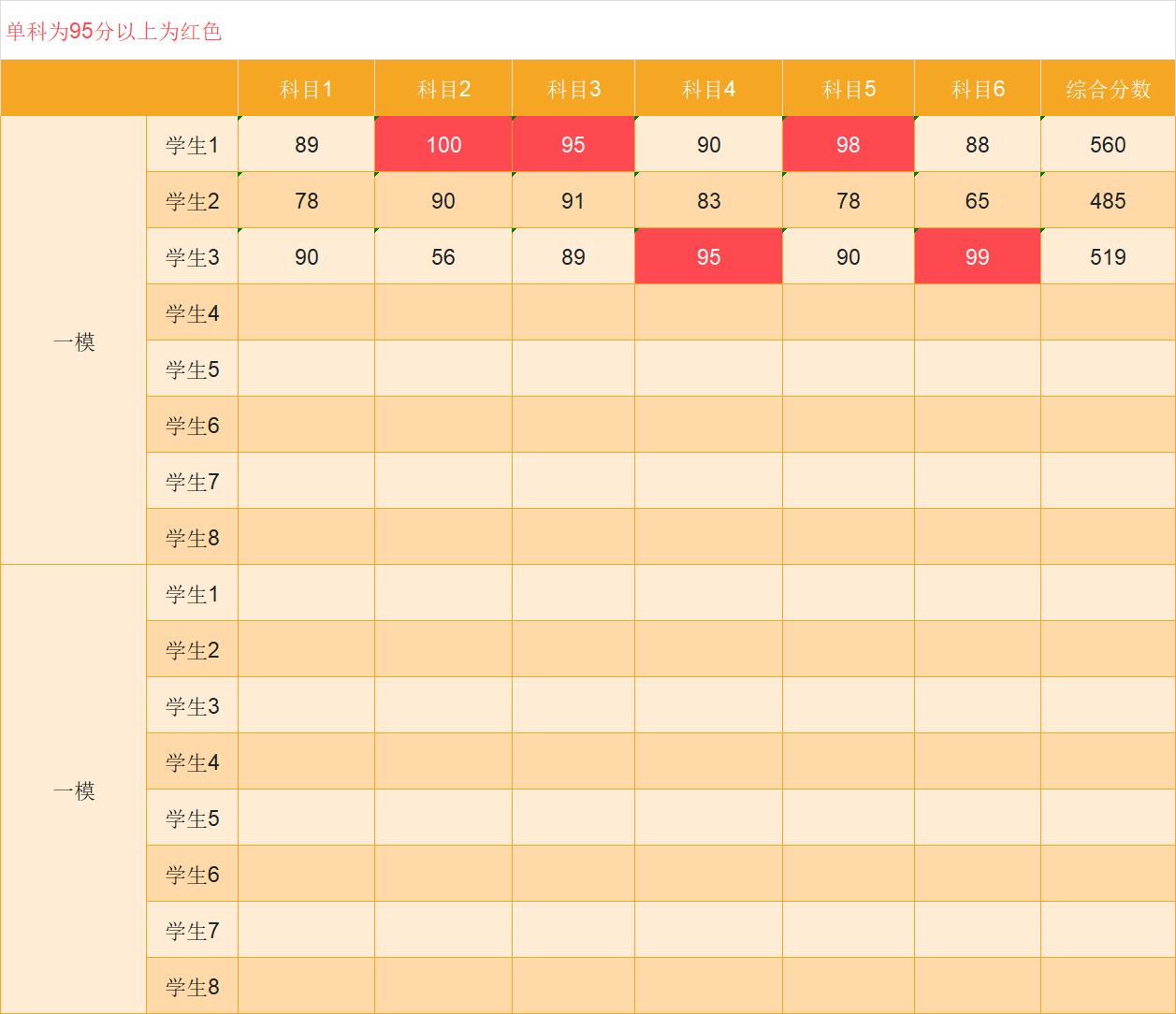The image size is (1176, 1014).
Task: Select the 科目6 column header
Action: pos(977,87)
